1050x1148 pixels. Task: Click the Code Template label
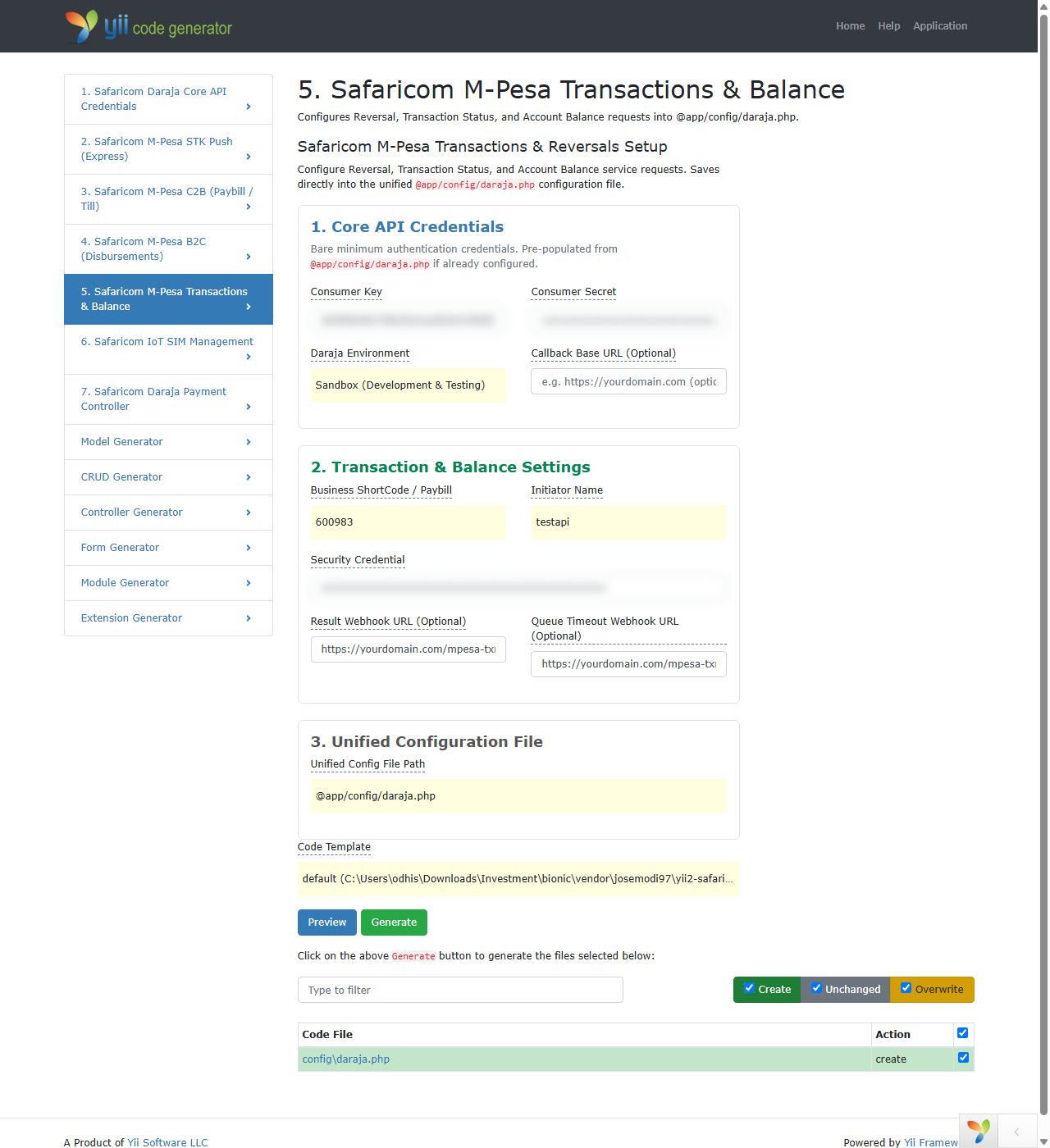(334, 847)
